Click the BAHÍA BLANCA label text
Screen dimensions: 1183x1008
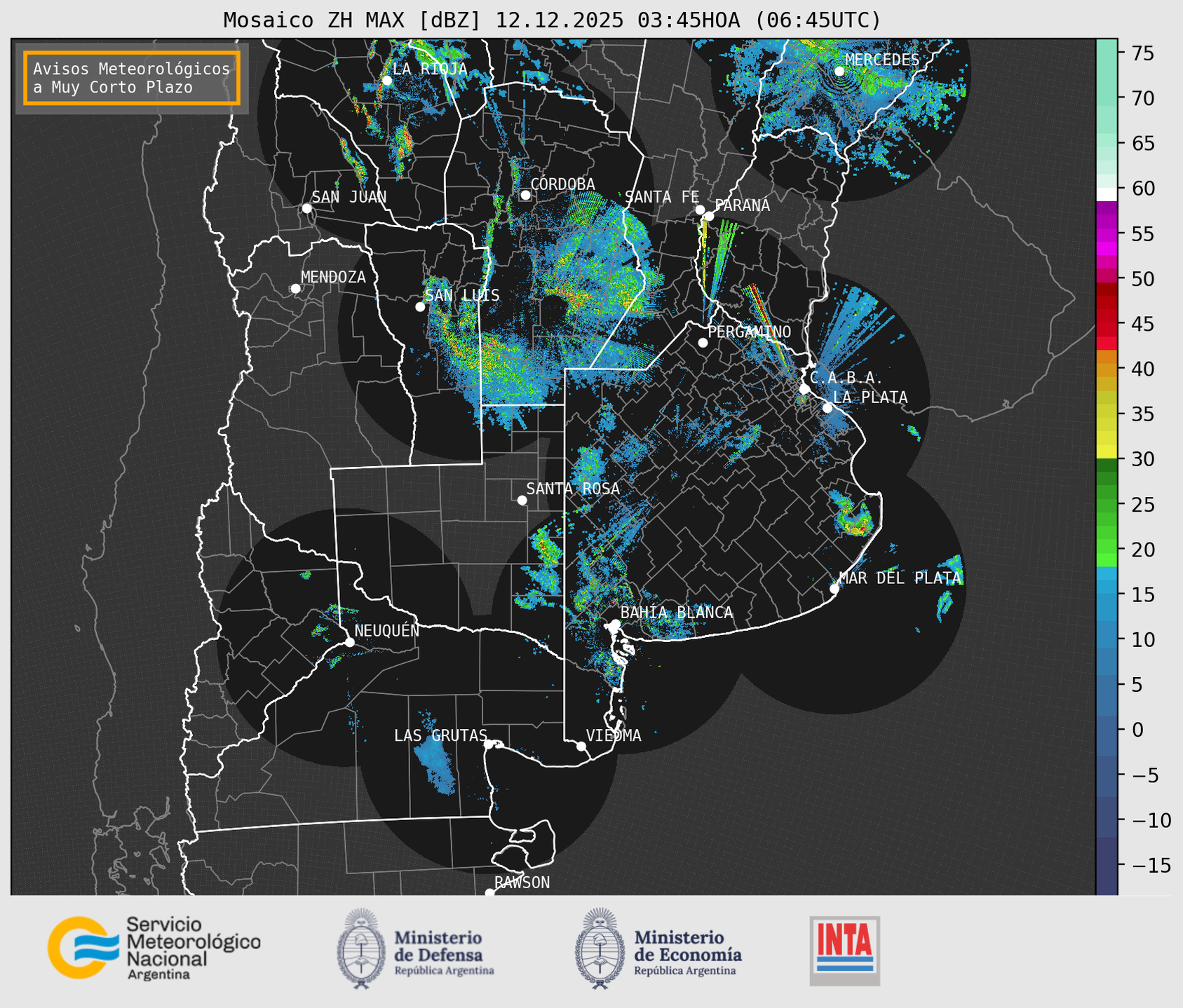(677, 613)
